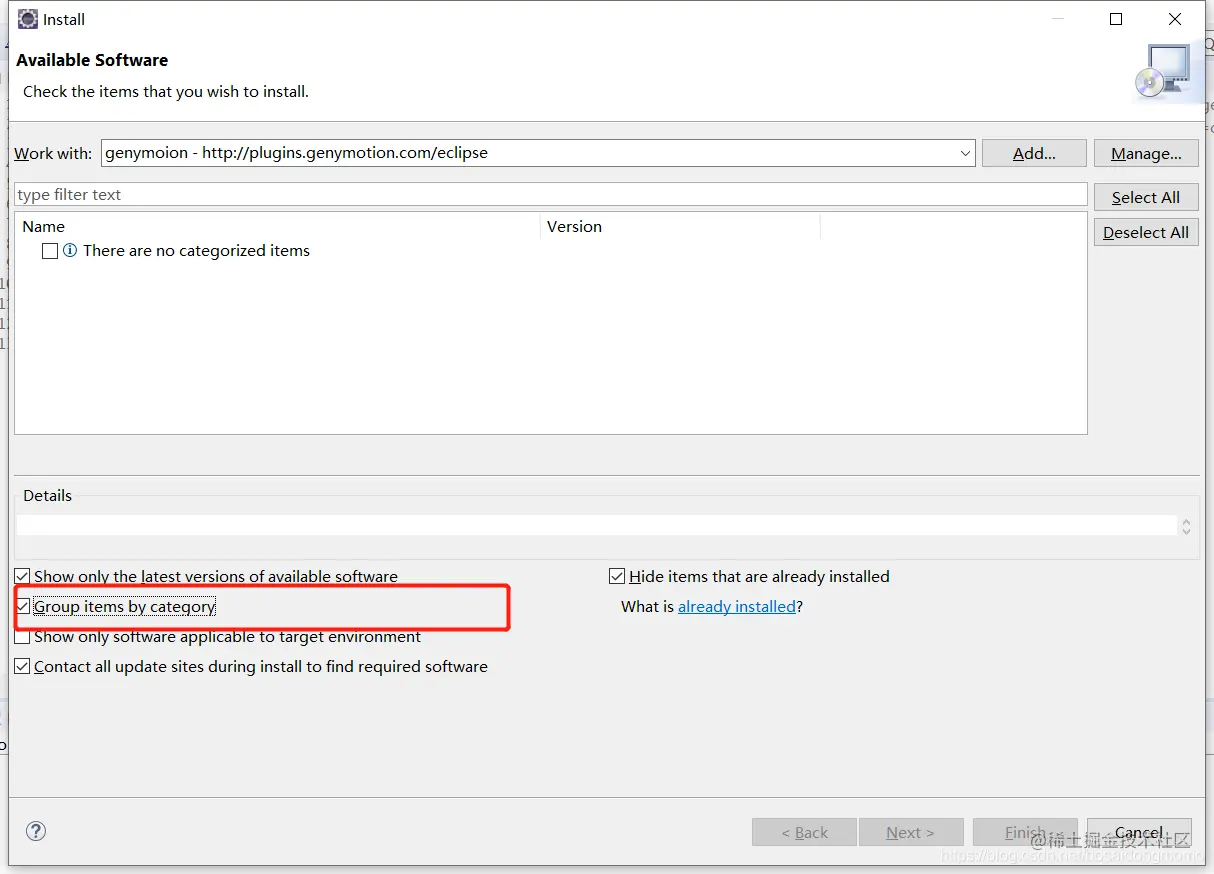This screenshot has width=1214, height=874.
Task: Click the Version column header
Action: (x=680, y=227)
